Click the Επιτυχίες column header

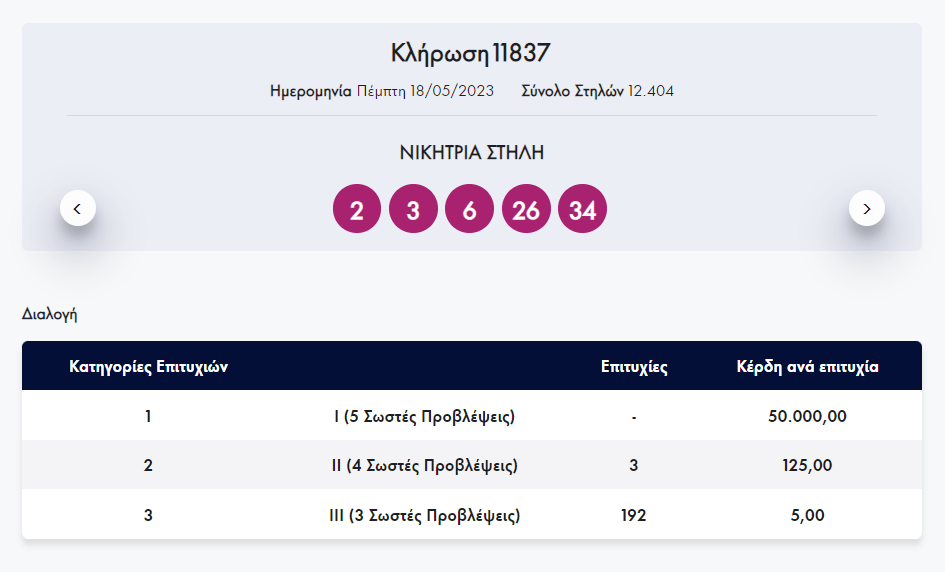point(634,367)
